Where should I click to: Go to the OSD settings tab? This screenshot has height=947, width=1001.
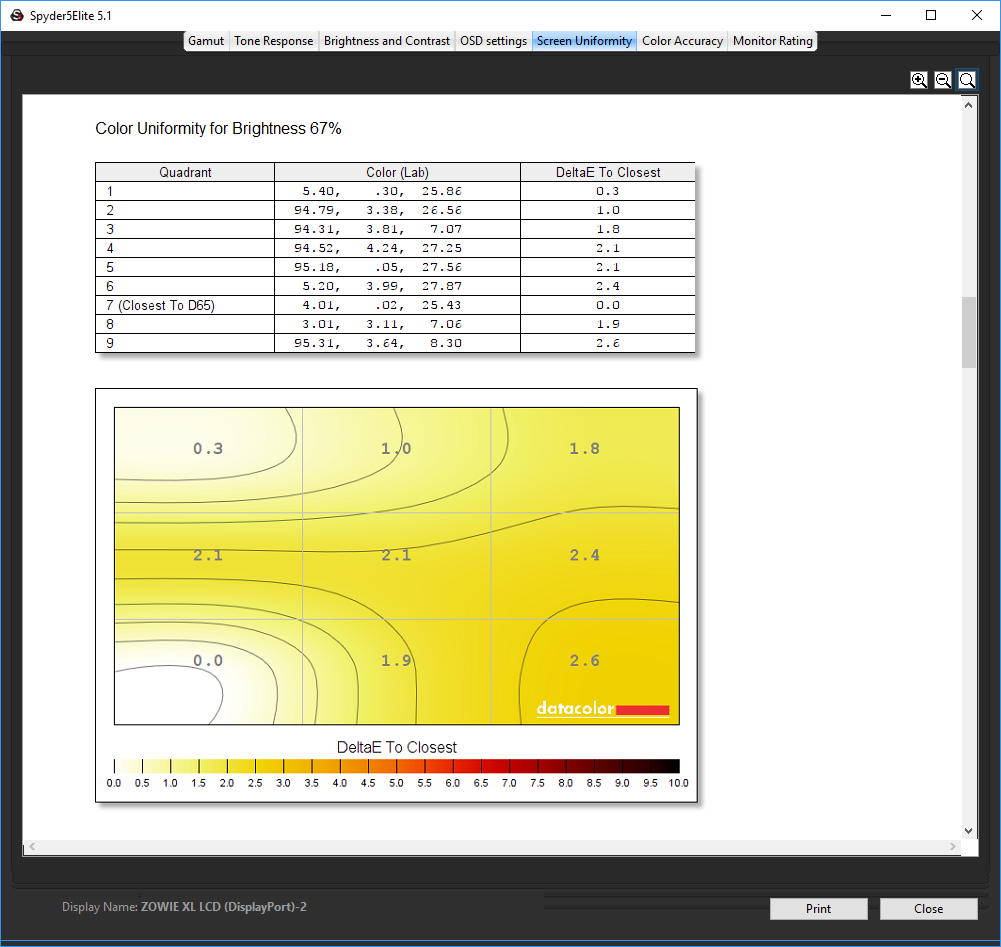pos(493,41)
